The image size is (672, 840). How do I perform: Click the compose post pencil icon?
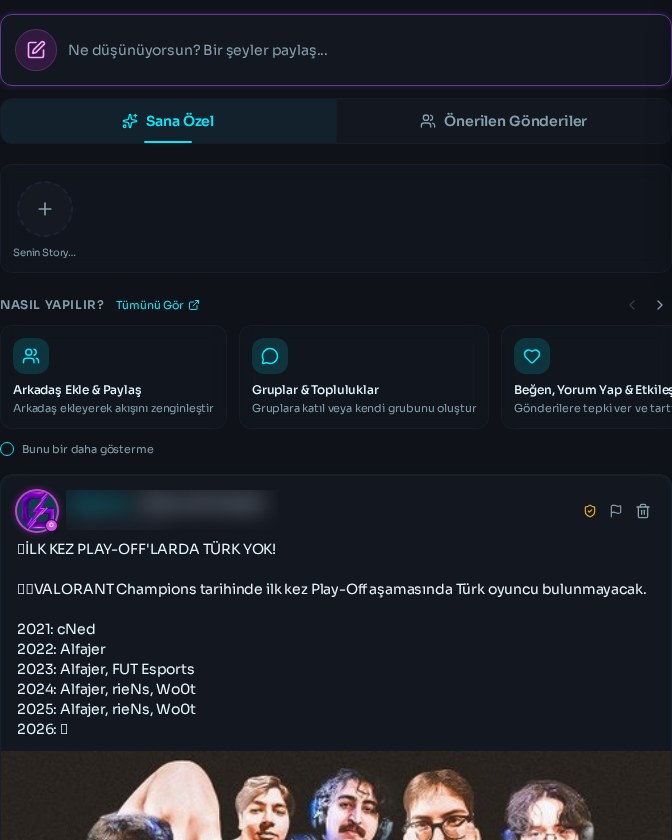[36, 50]
